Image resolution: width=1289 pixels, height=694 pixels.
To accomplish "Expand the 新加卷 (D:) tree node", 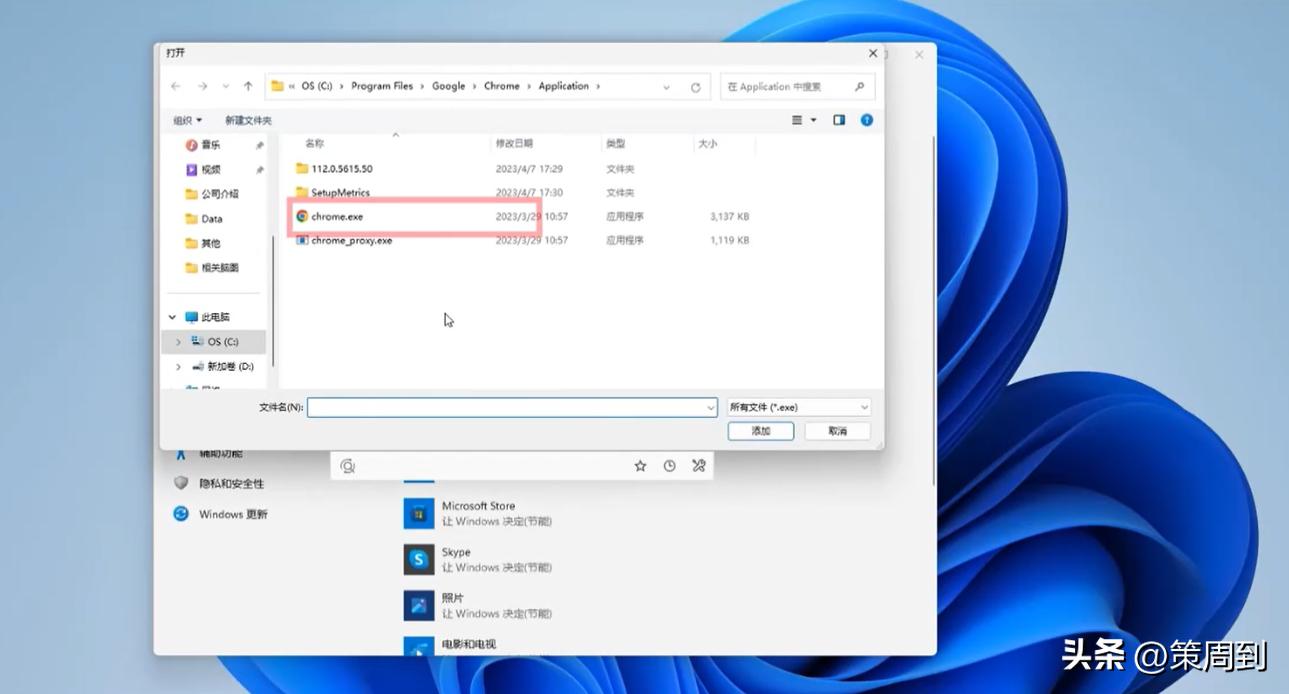I will pos(178,367).
